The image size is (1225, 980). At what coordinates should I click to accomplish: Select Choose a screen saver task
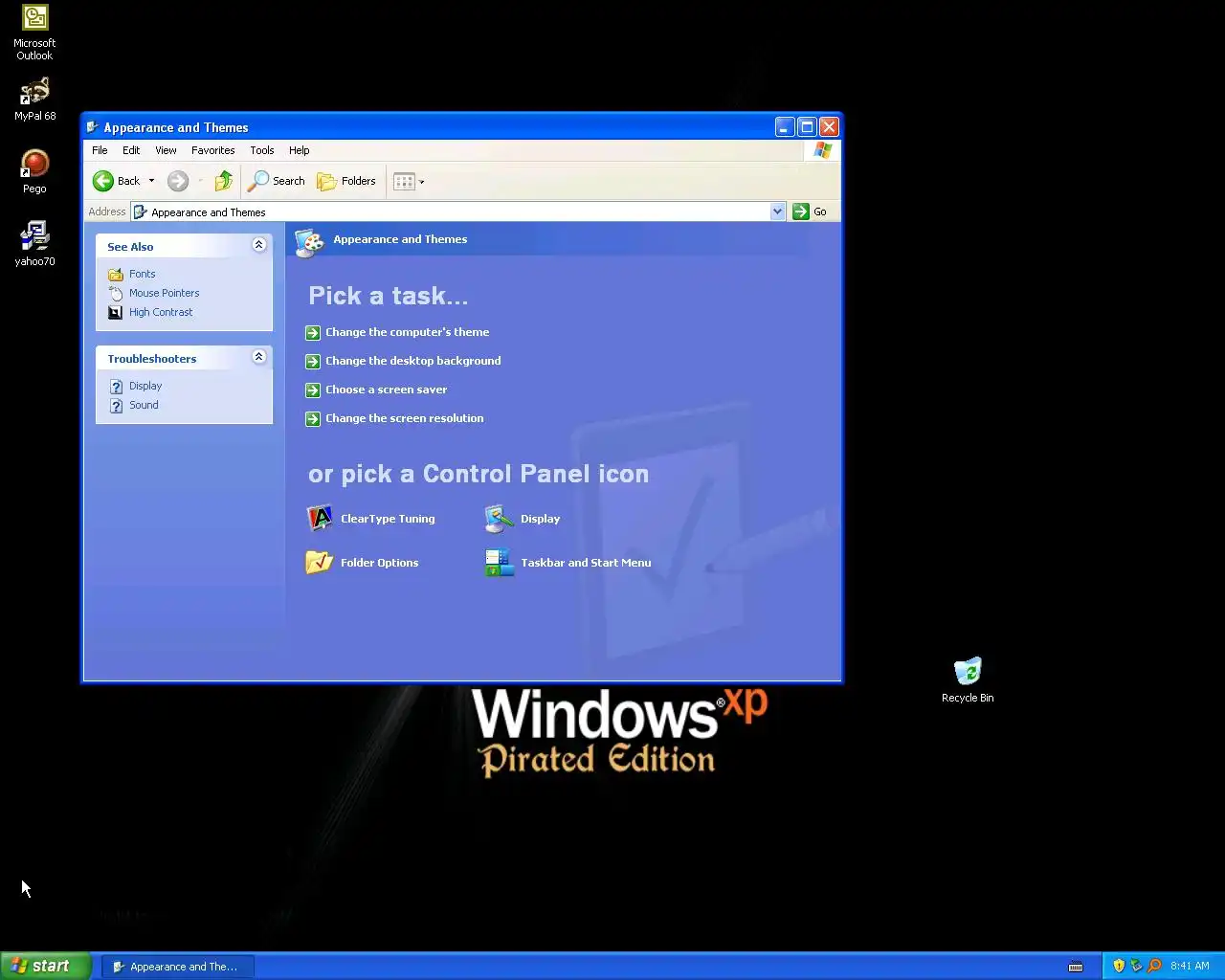[x=386, y=390]
